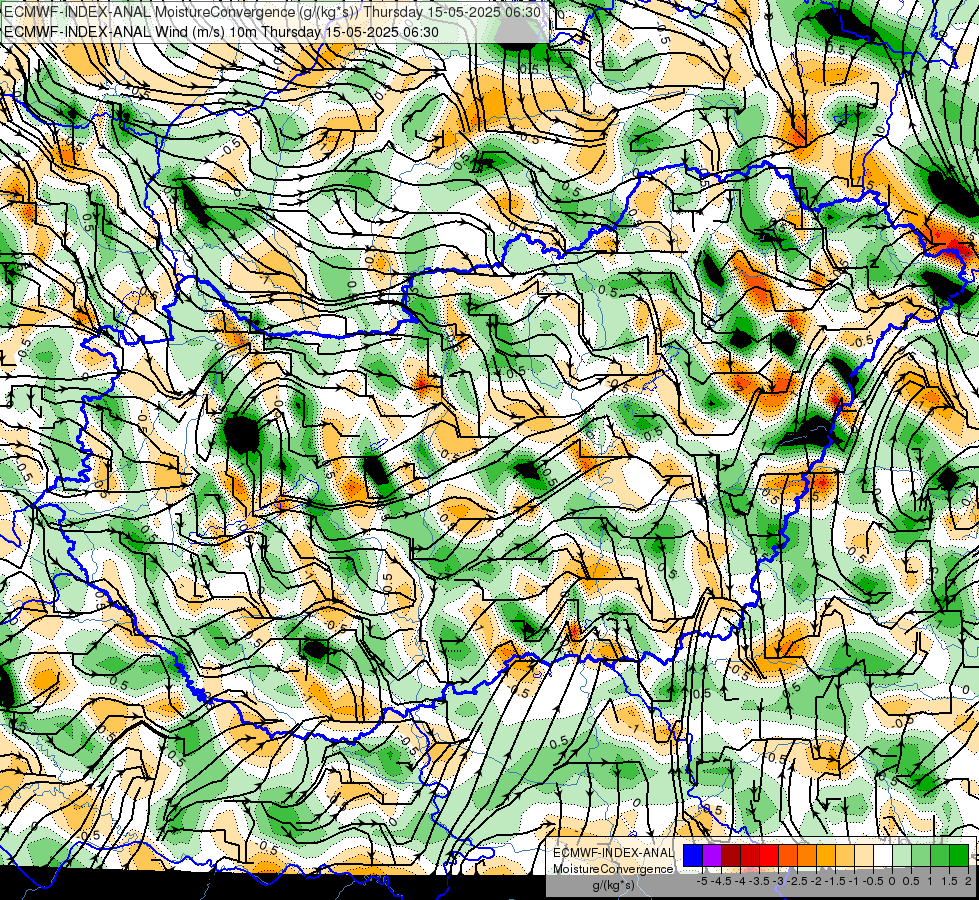The image size is (979, 900).
Task: Click the legend label 'MoistureConvergence'
Action: pyautogui.click(x=613, y=869)
